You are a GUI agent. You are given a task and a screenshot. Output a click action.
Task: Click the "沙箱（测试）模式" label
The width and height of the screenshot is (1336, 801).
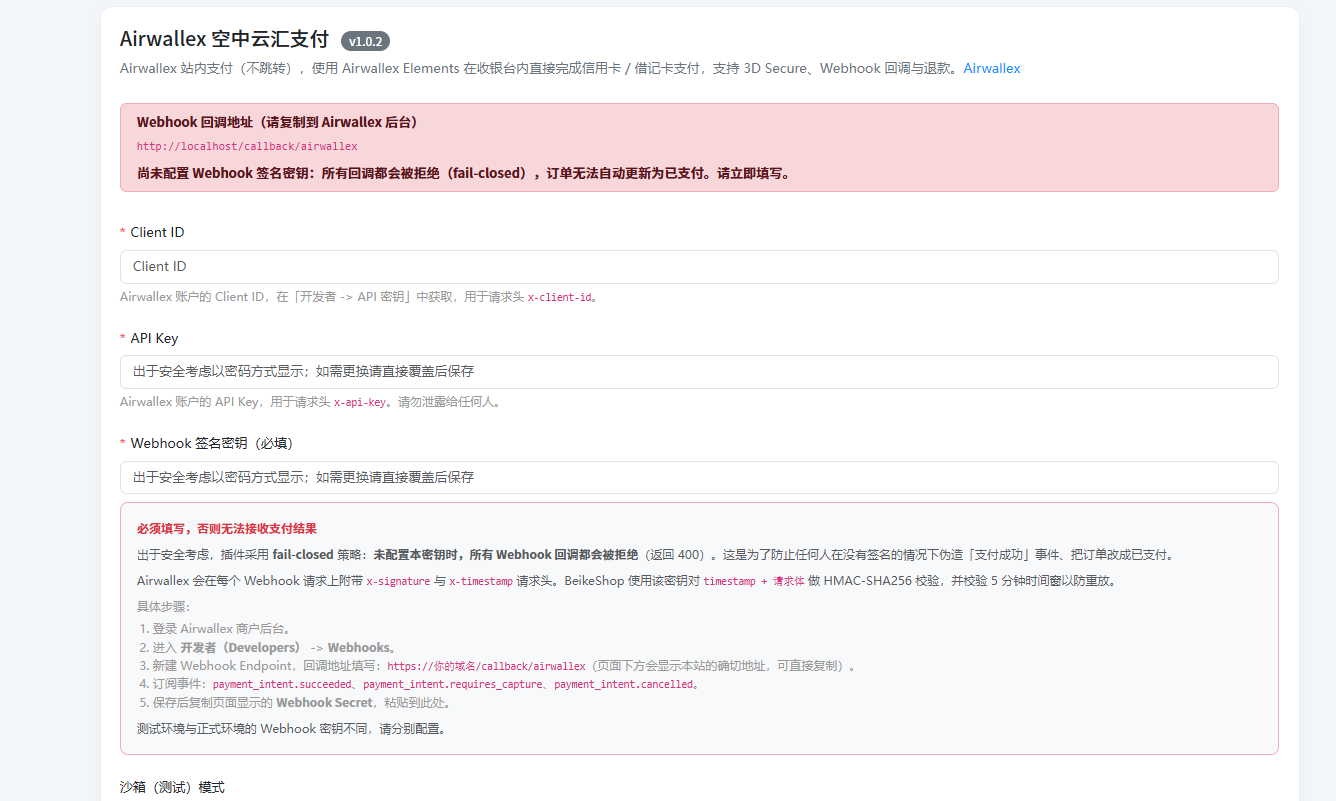[172, 788]
